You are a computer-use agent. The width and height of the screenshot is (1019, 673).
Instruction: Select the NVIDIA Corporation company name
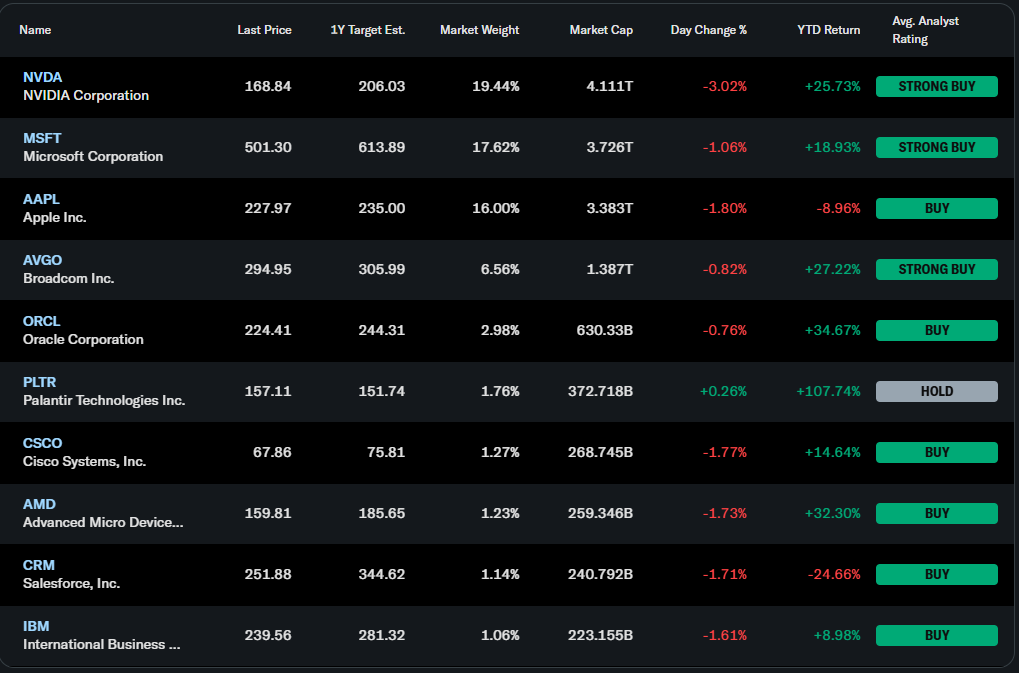[86, 95]
